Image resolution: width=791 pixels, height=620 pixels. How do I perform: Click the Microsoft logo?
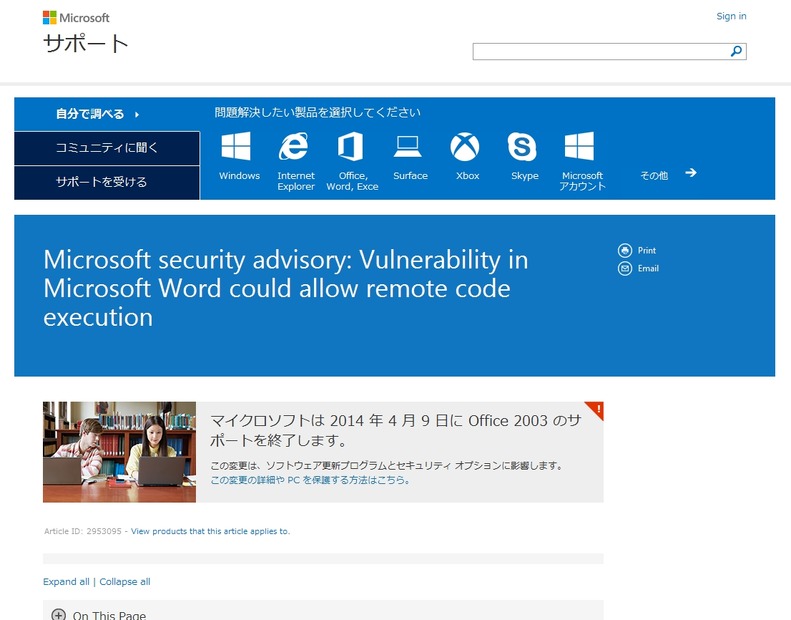pos(76,18)
